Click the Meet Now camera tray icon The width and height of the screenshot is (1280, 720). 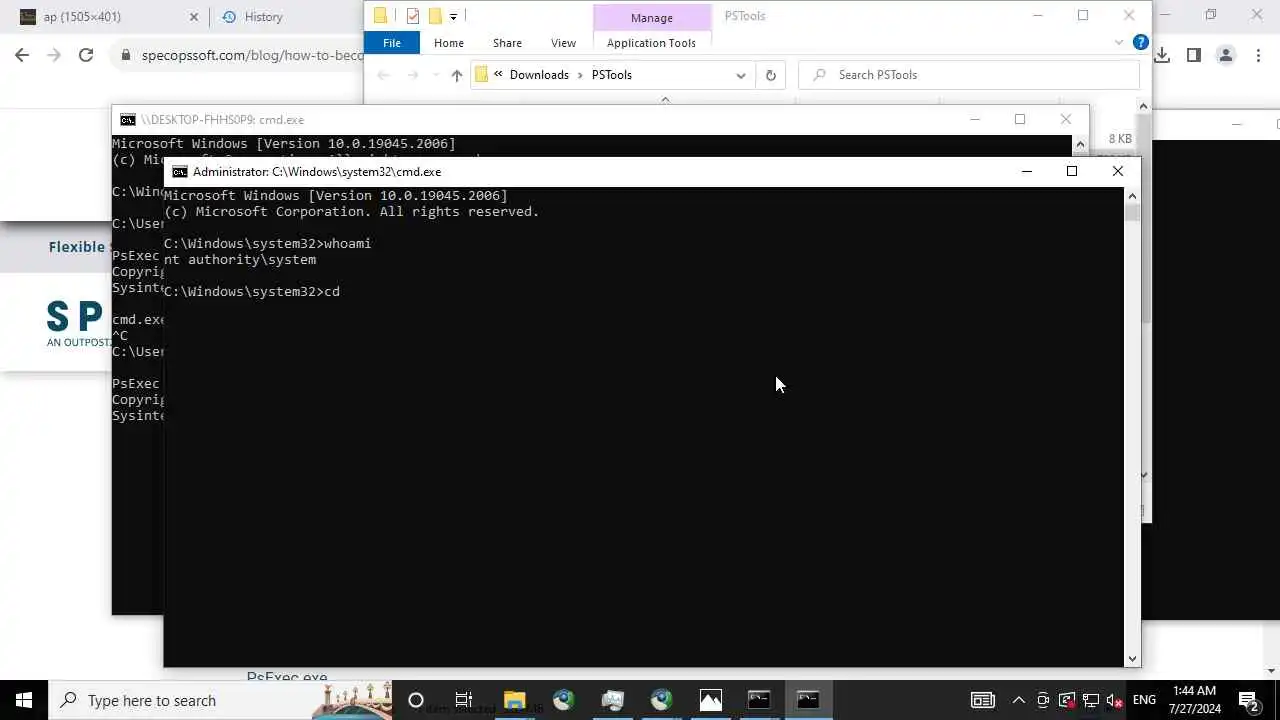click(1042, 700)
